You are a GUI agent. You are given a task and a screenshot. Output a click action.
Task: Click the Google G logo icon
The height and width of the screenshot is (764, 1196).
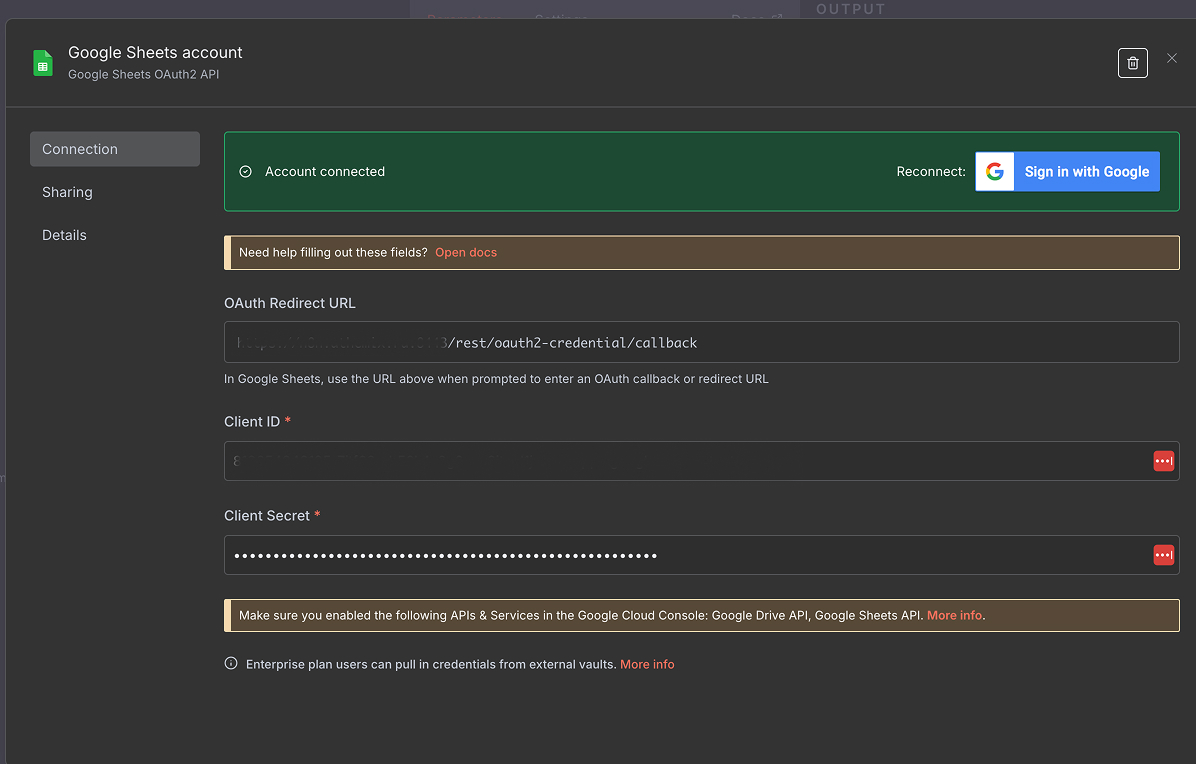(x=995, y=172)
